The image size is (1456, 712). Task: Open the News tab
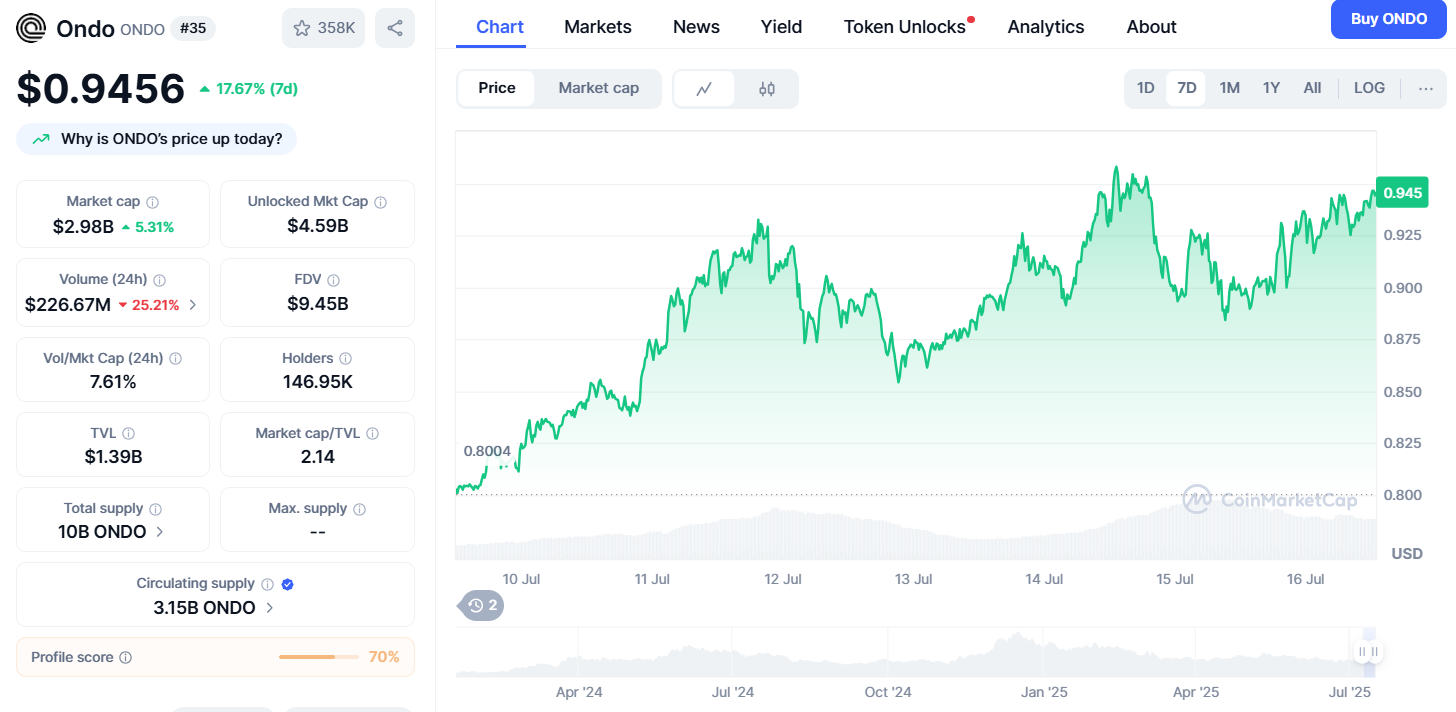coord(696,27)
